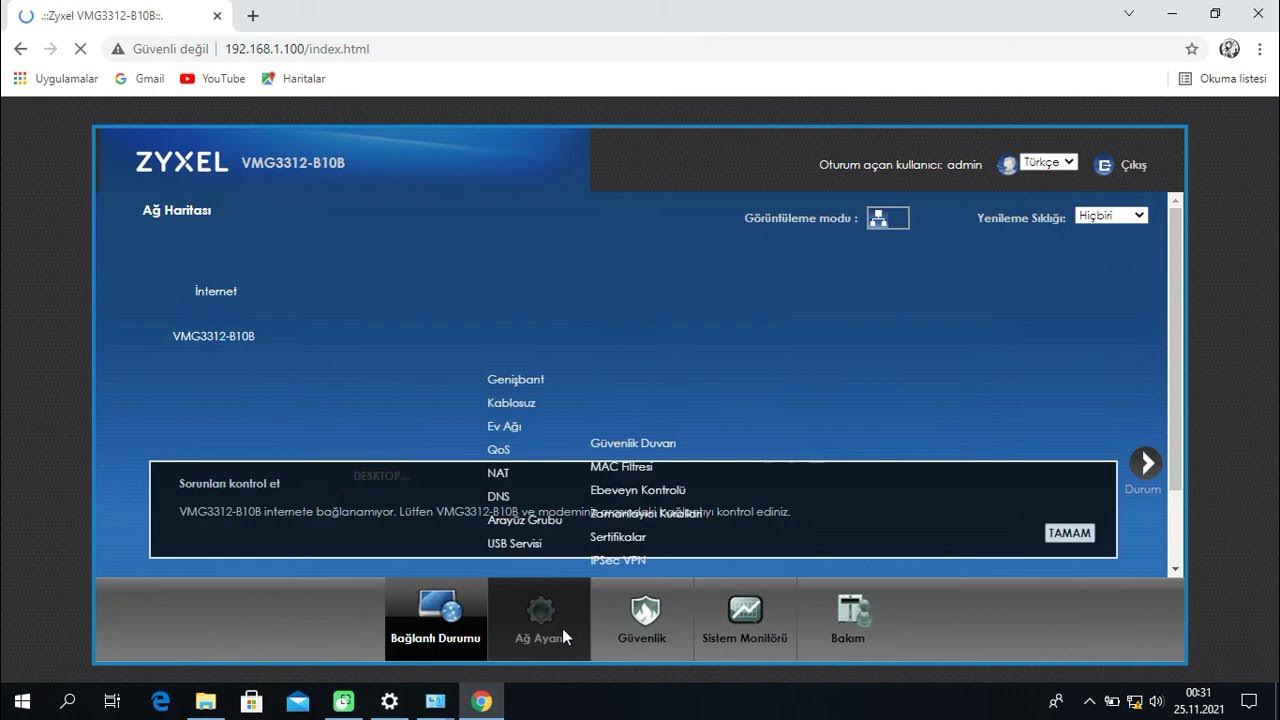Open Haritalar bookmark
Image resolution: width=1280 pixels, height=720 pixels.
(x=293, y=78)
